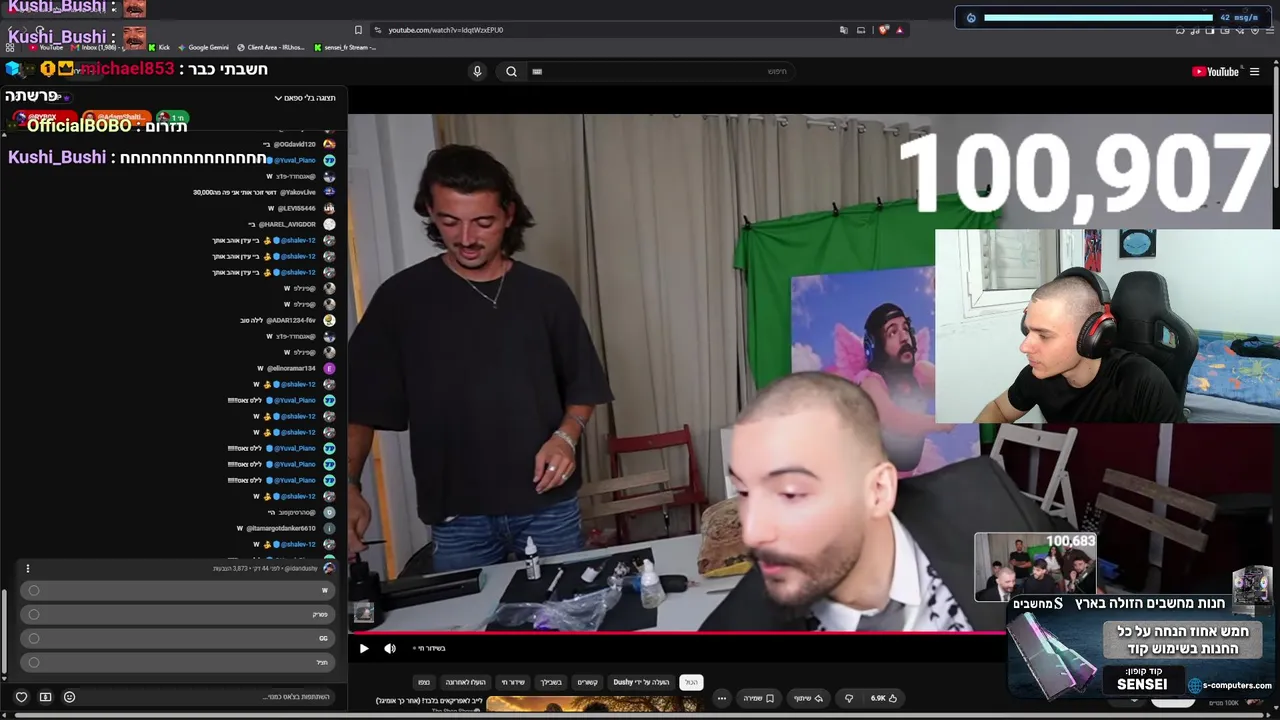Play the YouTube video
Image resolution: width=1280 pixels, height=720 pixels.
(364, 648)
